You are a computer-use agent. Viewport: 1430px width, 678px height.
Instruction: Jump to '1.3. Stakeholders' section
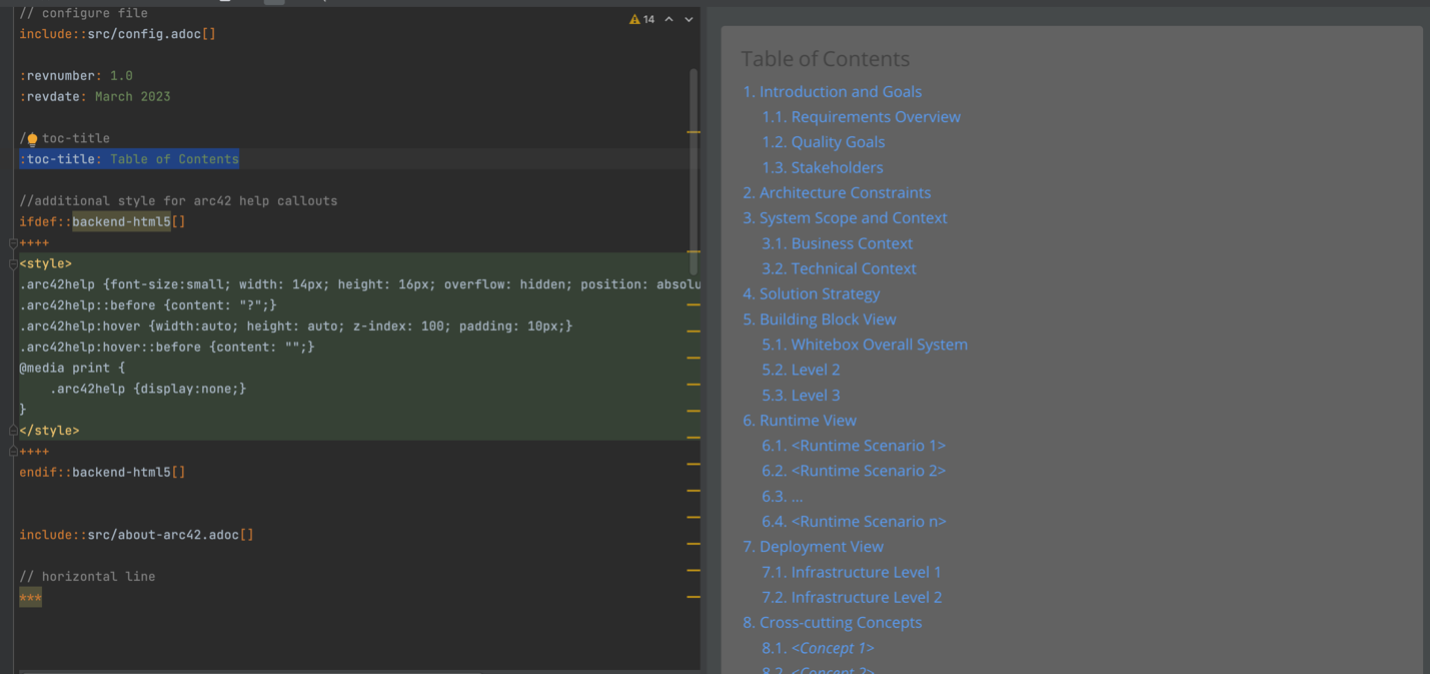click(822, 168)
